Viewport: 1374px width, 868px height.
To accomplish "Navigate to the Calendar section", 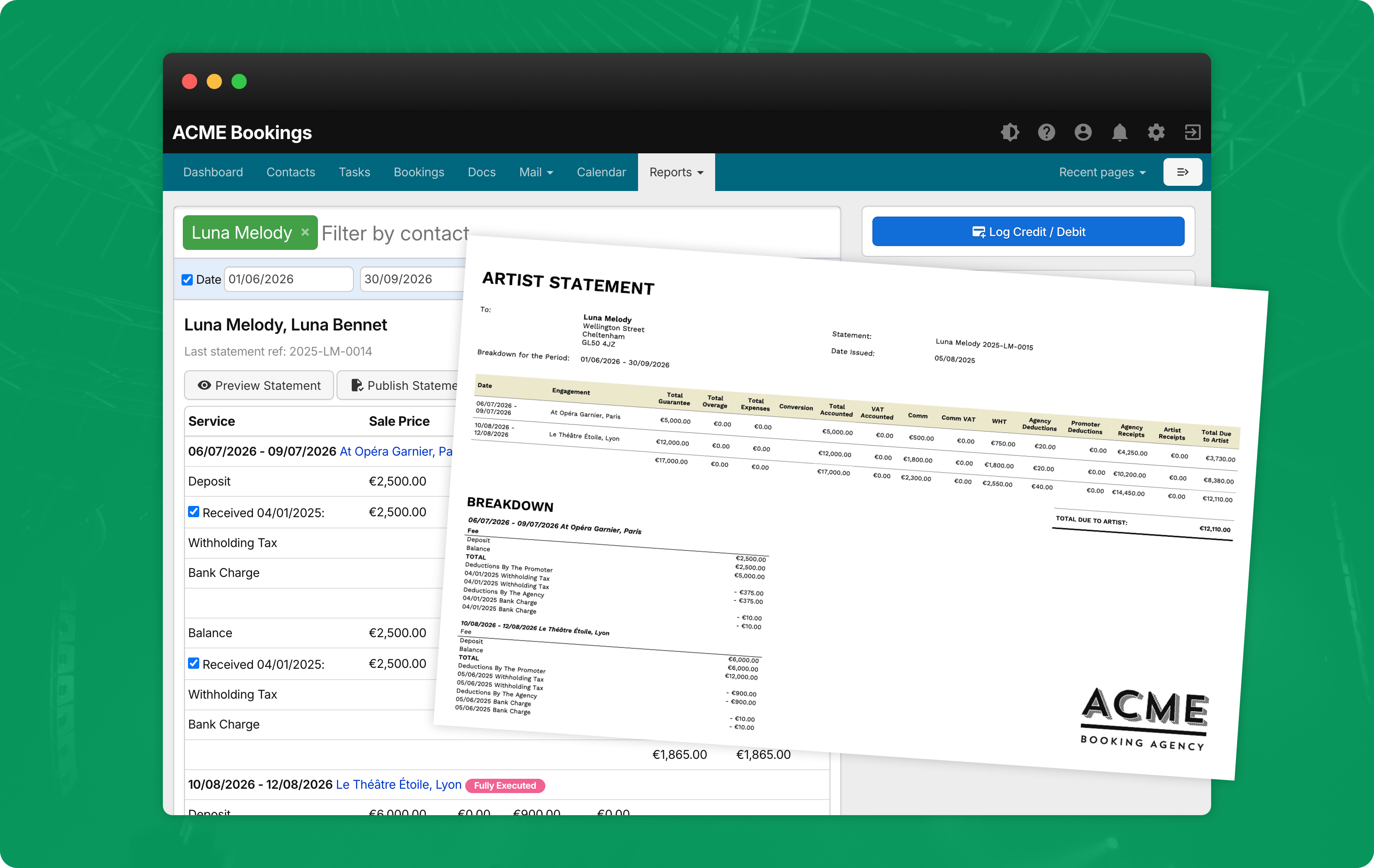I will point(600,172).
